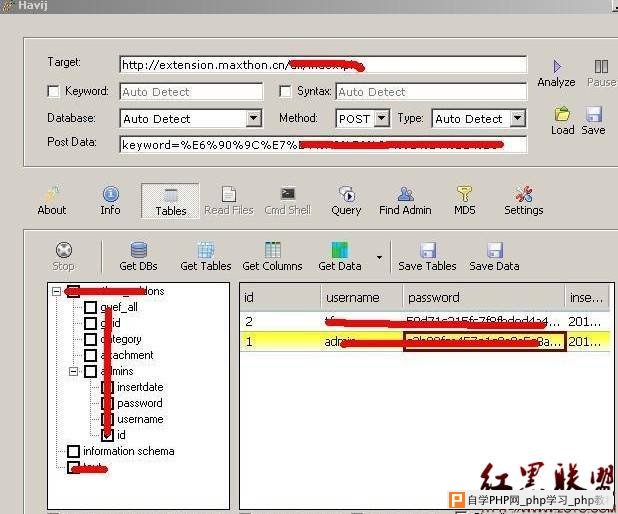Image resolution: width=618 pixels, height=514 pixels.
Task: Select the username column in tree
Action: [140, 419]
